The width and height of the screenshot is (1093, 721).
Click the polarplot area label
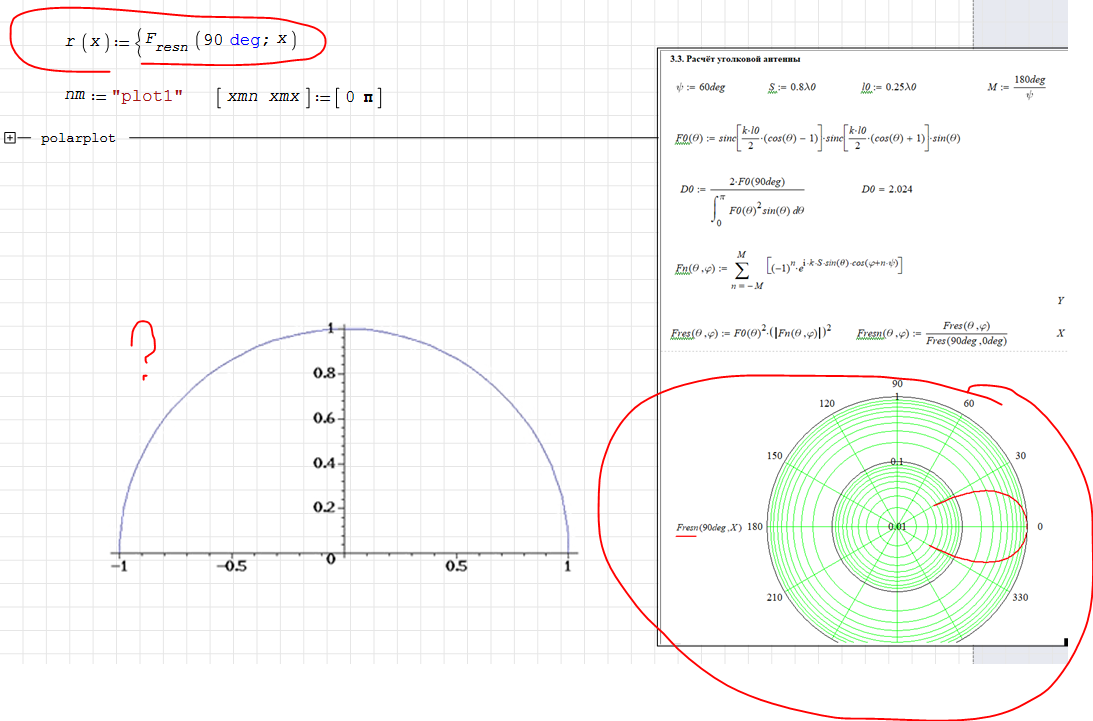pos(77,138)
